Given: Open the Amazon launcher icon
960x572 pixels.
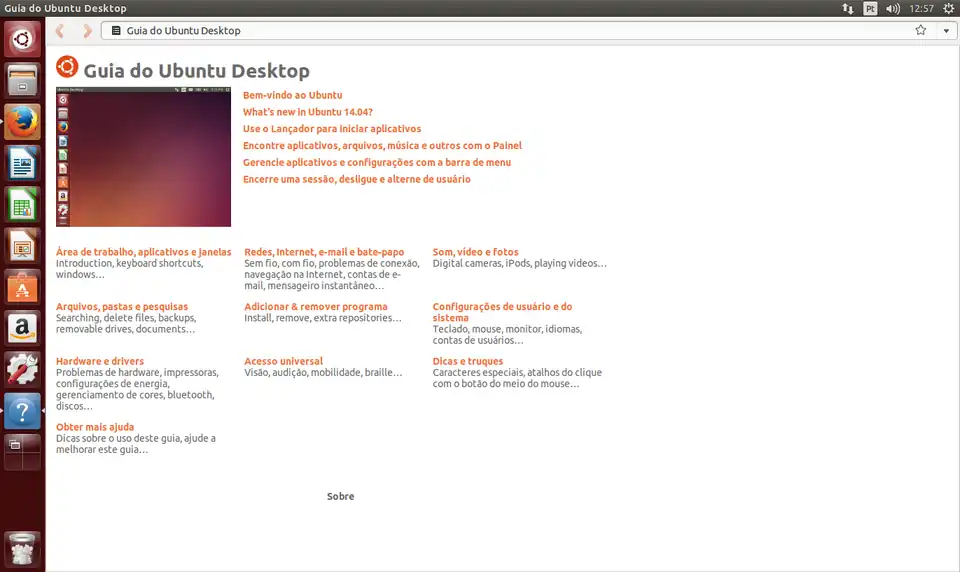Looking at the screenshot, I should tap(22, 329).
